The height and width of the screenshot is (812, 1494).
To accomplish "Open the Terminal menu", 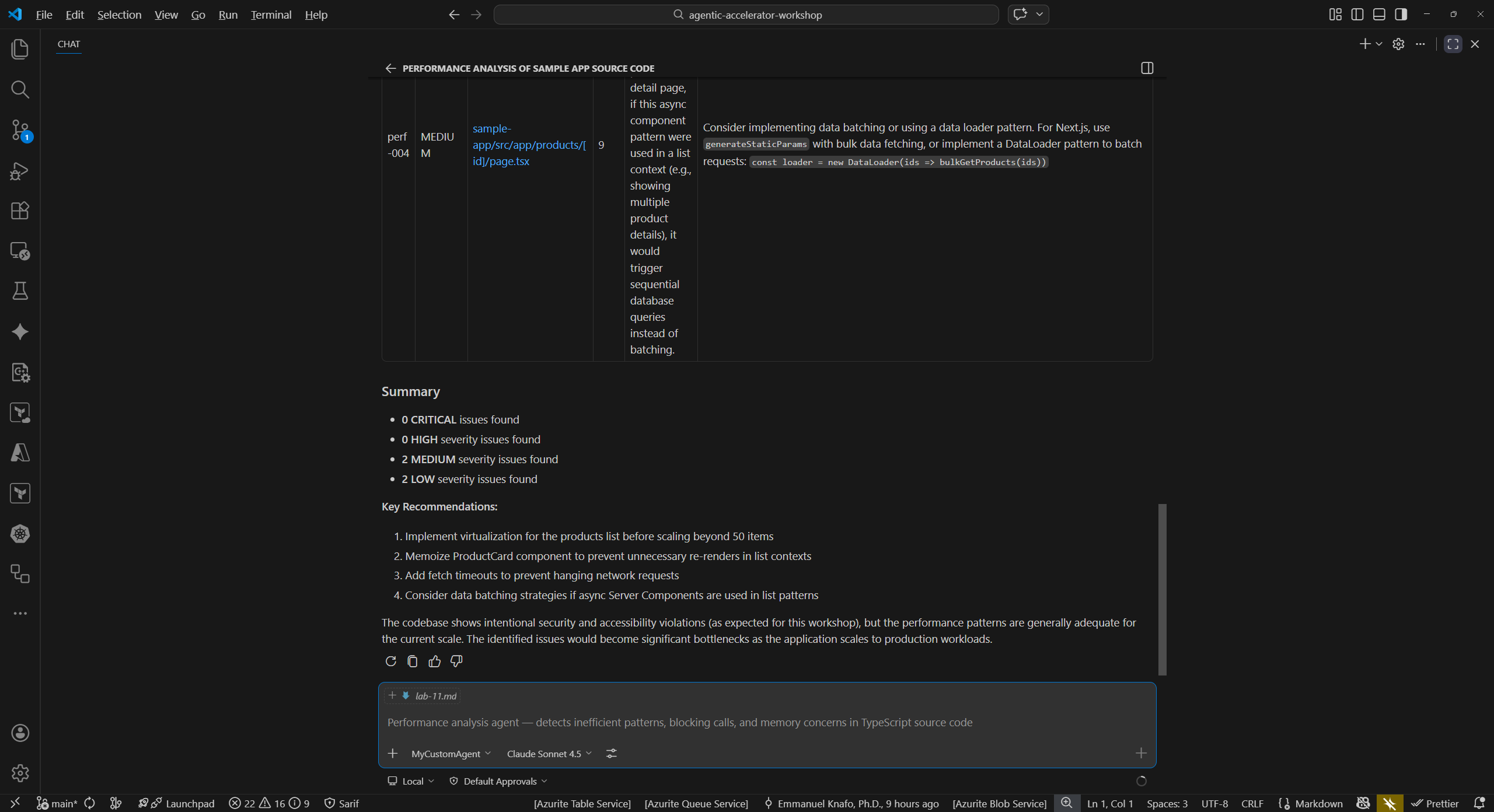I will 270,15.
